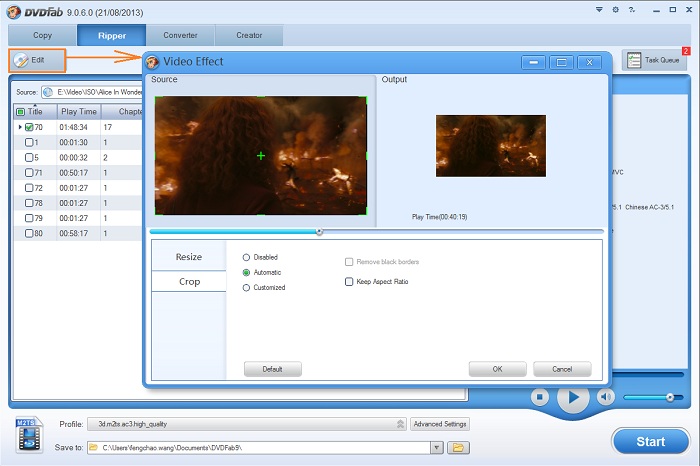Minimize the Video Effect dialog

[533, 62]
